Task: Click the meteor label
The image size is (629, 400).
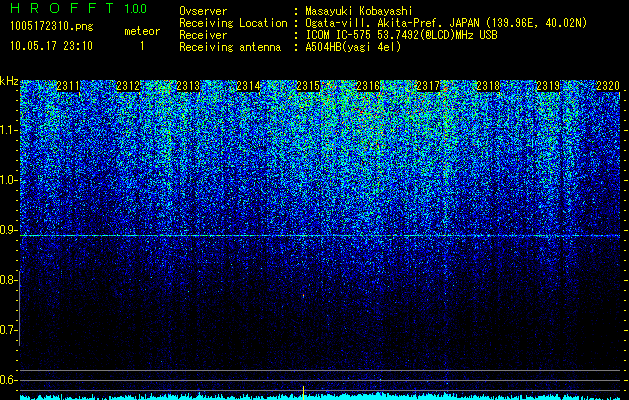Action: (x=142, y=31)
